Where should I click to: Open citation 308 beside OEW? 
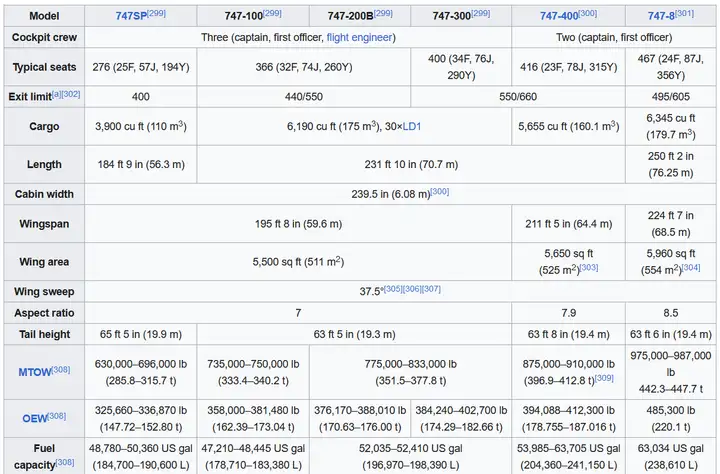point(57,416)
